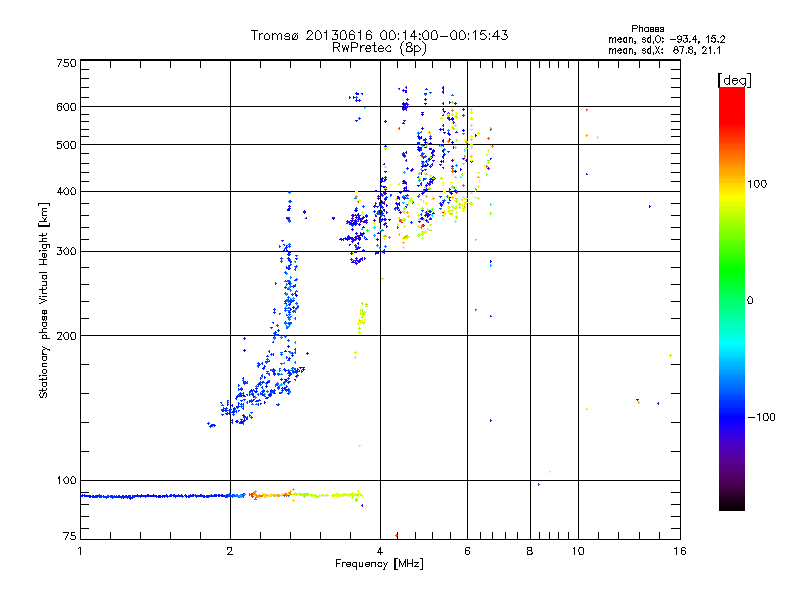Click the x-axis tick label '8'
800x600 pixels.
pos(530,551)
